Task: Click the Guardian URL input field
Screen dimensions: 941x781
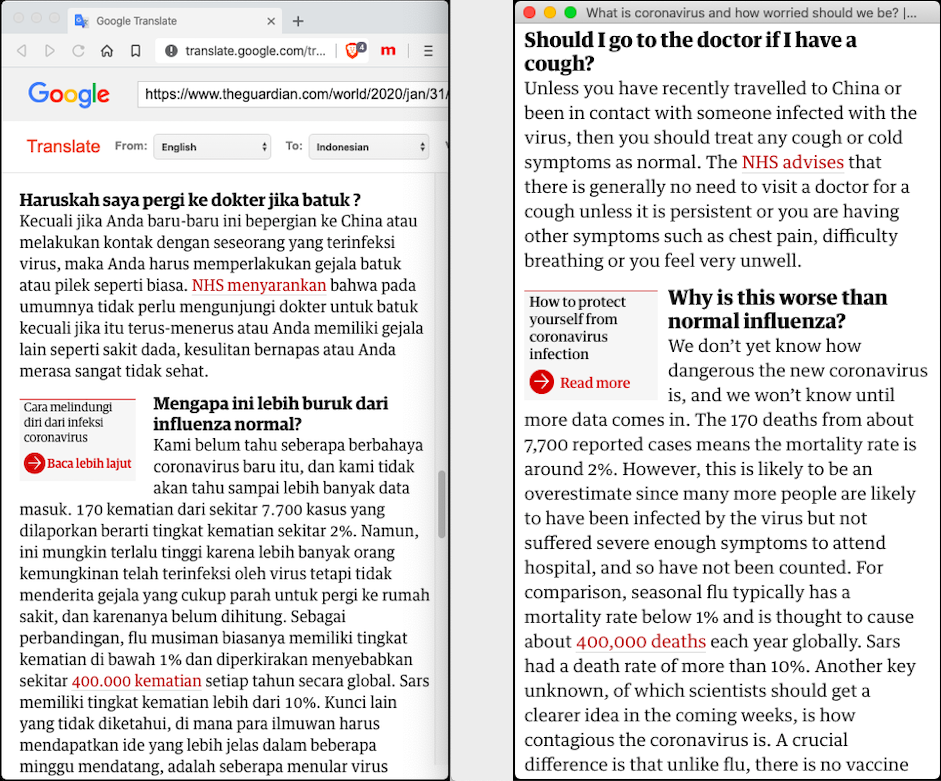Action: click(x=293, y=94)
